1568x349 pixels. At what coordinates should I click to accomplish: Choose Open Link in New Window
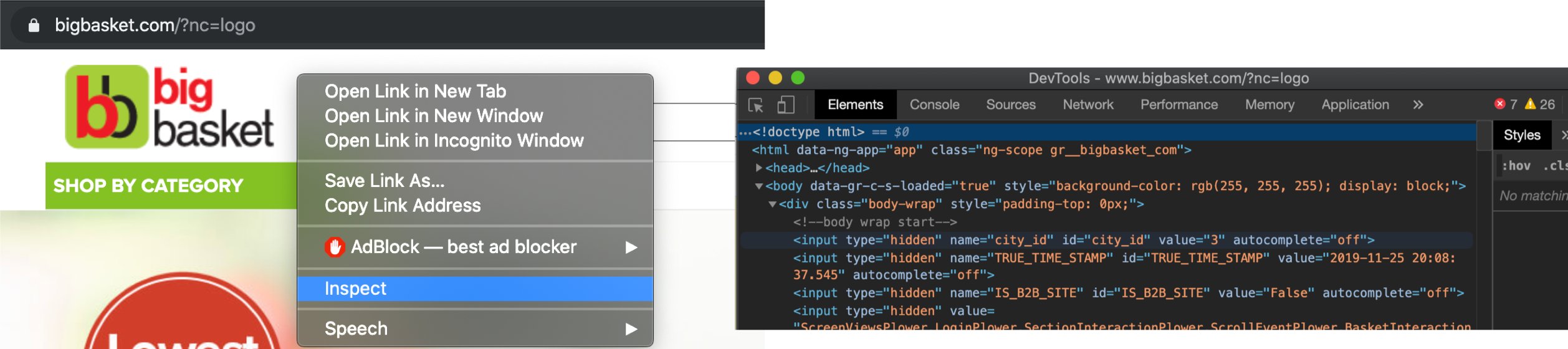point(434,116)
